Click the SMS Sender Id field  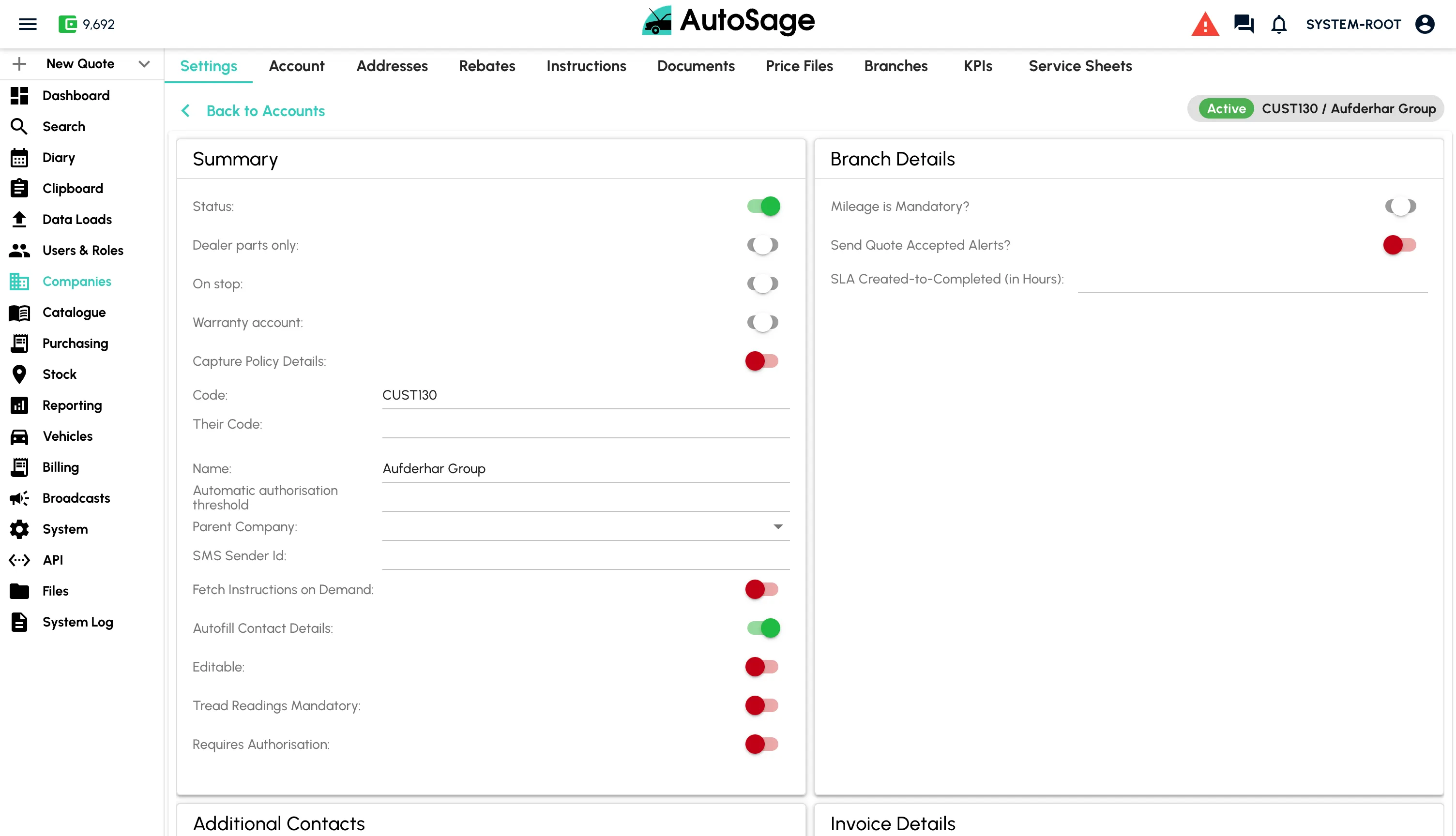coord(586,556)
